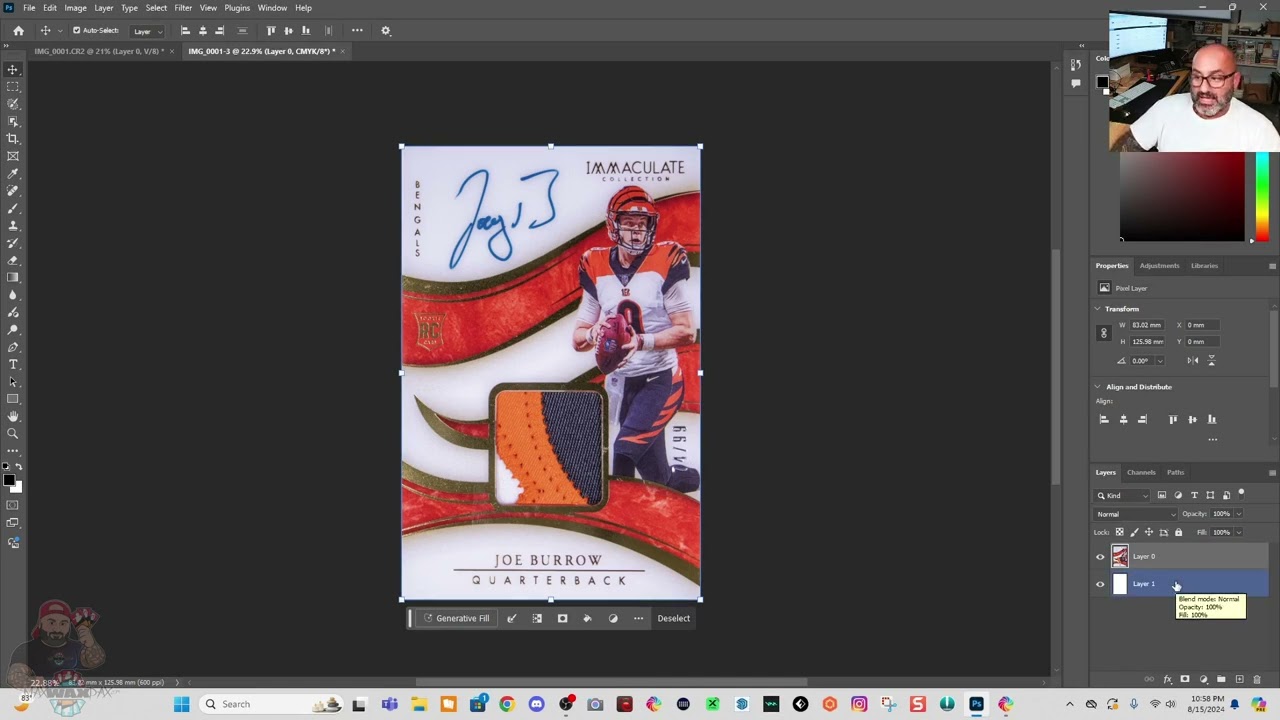The image size is (1280, 720).
Task: Toggle the width-height link constraint
Action: click(1104, 333)
